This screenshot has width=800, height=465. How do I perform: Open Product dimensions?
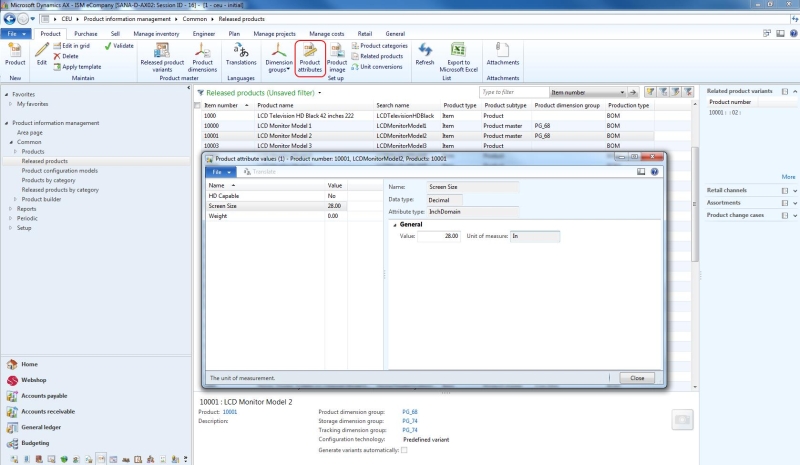(203, 58)
